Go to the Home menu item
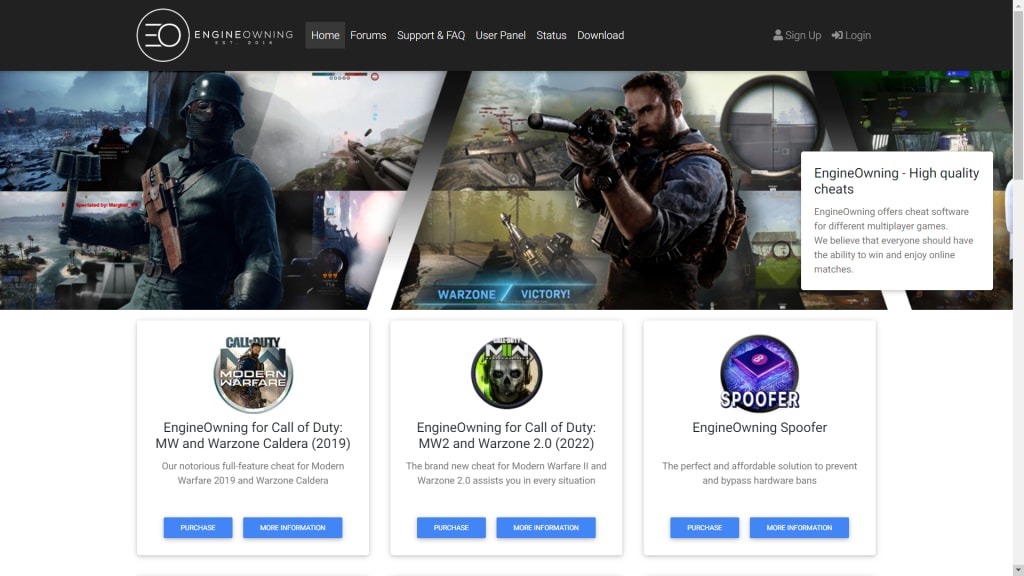 tap(325, 35)
